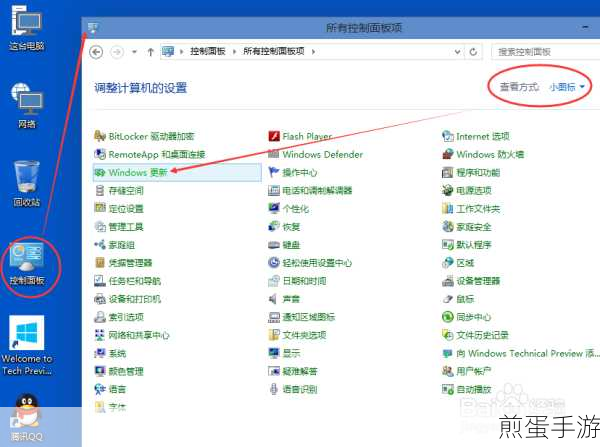Open 网络和共享中心 item

[132, 335]
